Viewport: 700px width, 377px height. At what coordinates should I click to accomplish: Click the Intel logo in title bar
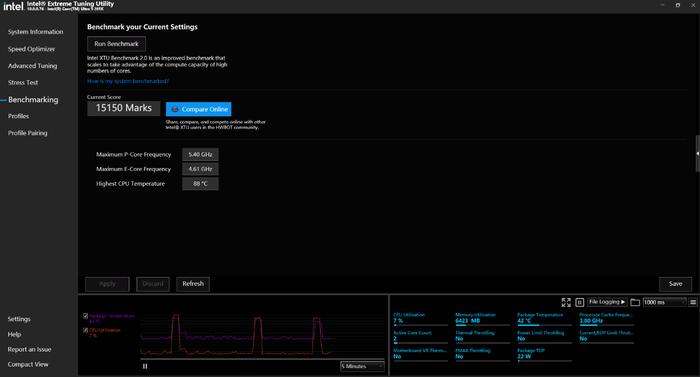click(x=13, y=6)
